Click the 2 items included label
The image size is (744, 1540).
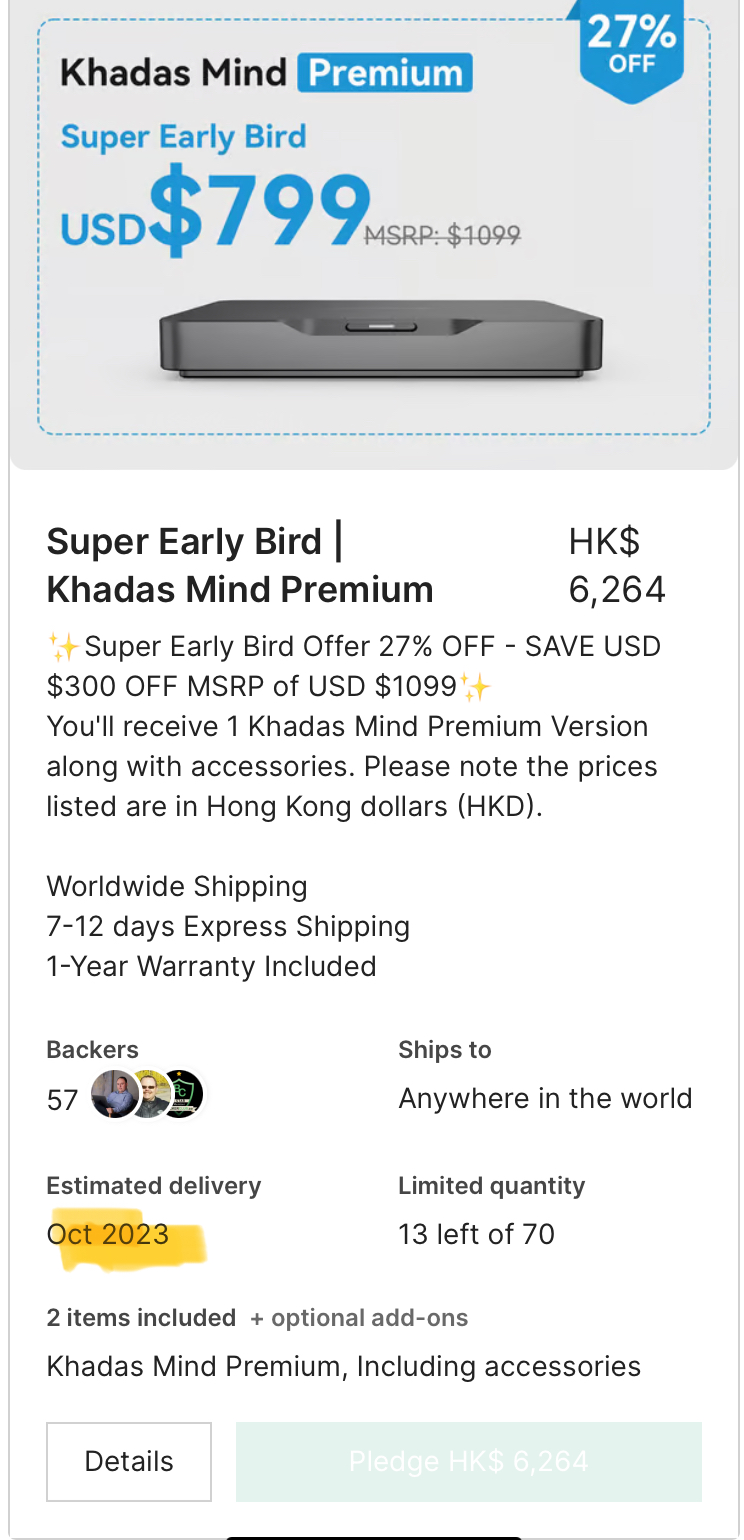[x=141, y=1318]
